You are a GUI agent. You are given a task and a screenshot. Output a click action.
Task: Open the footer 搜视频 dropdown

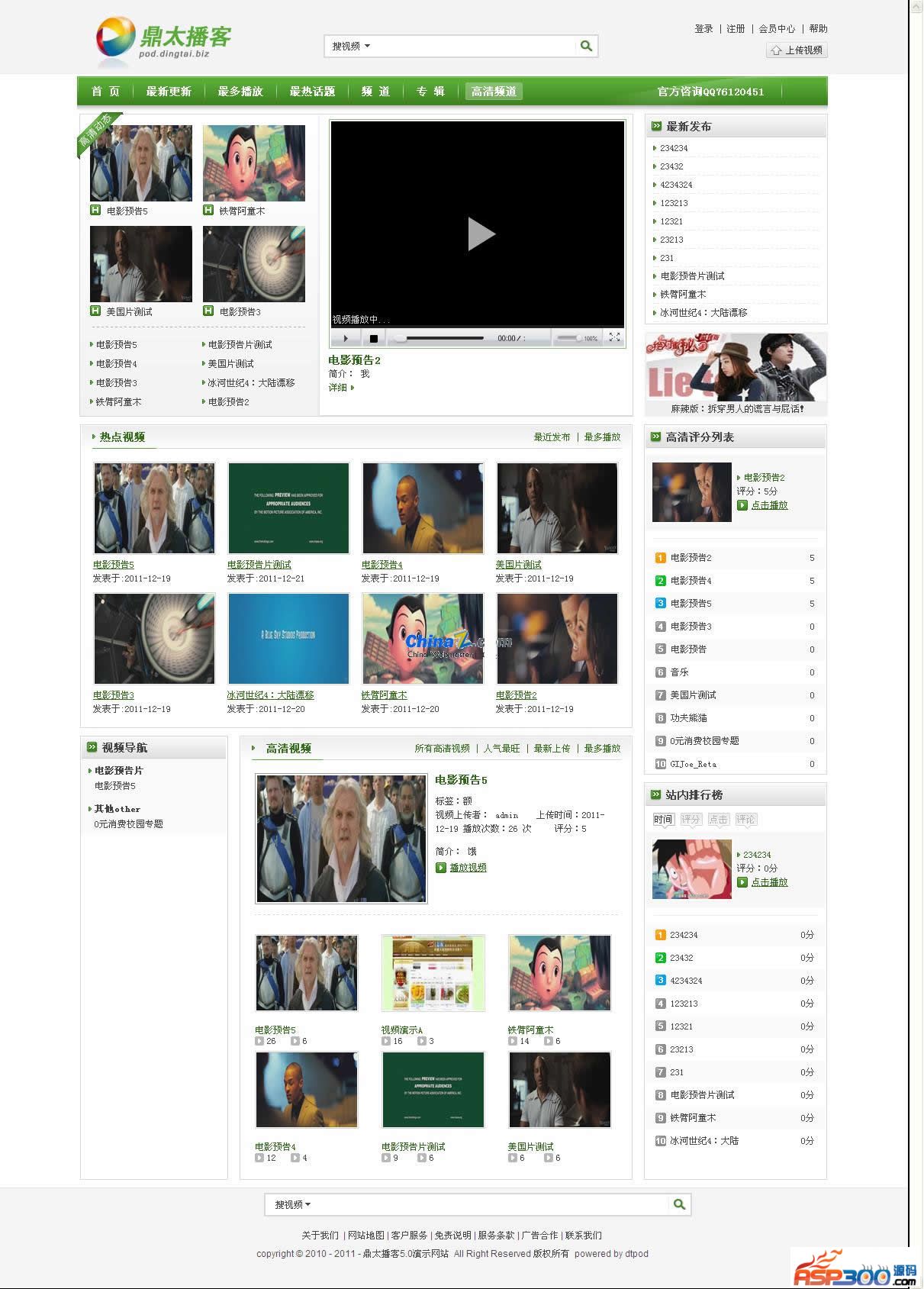tap(293, 1204)
